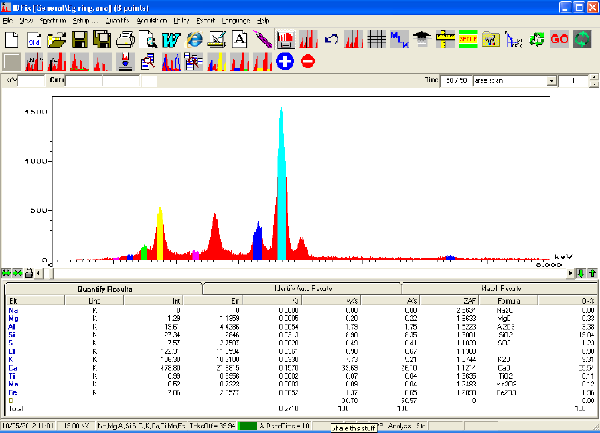Open print preview with the magnifier page icon
600x433 pixels.
pyautogui.click(x=148, y=39)
